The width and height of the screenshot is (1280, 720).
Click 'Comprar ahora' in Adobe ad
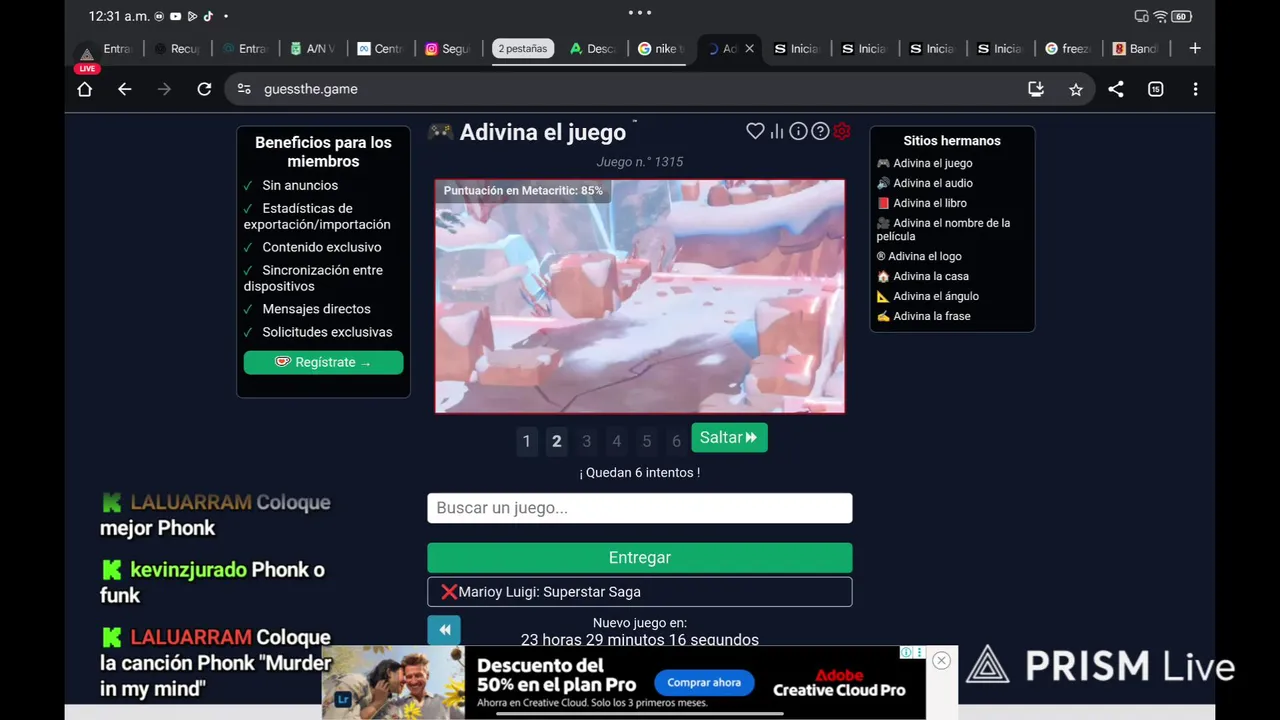pos(704,683)
